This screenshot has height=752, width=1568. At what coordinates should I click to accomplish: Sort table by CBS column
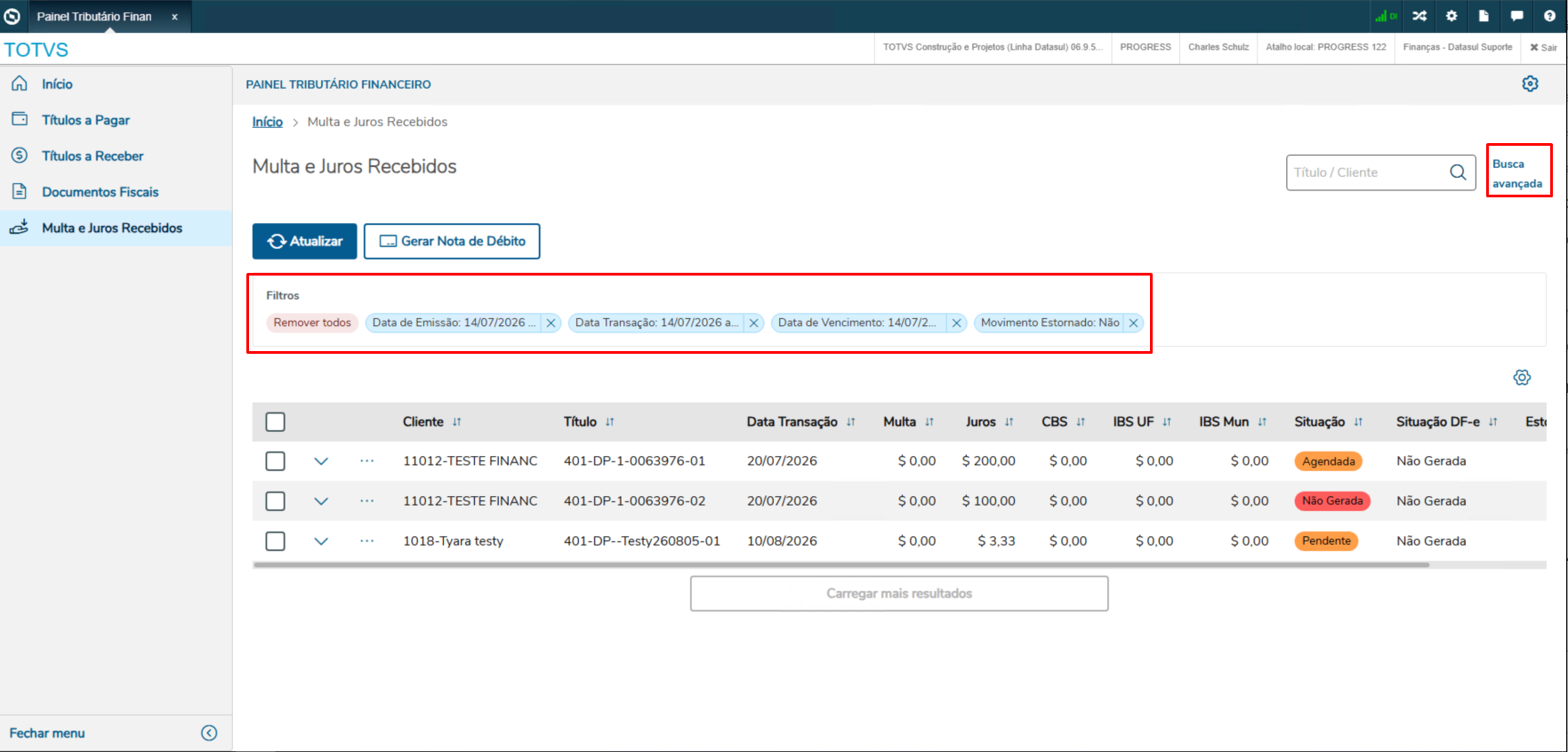(1081, 422)
